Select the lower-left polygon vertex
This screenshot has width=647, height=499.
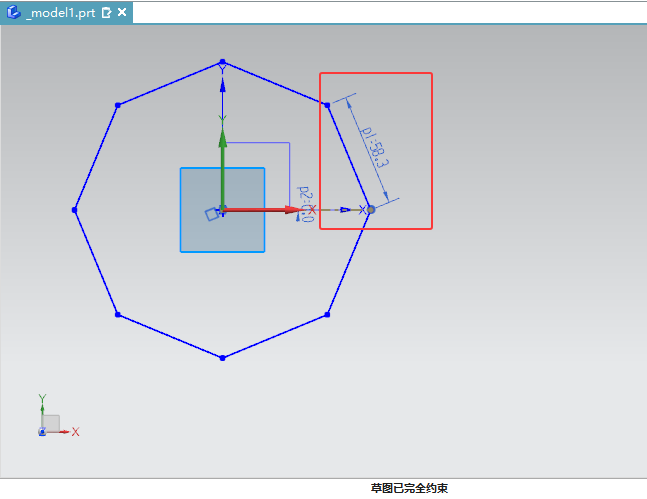[x=118, y=315]
